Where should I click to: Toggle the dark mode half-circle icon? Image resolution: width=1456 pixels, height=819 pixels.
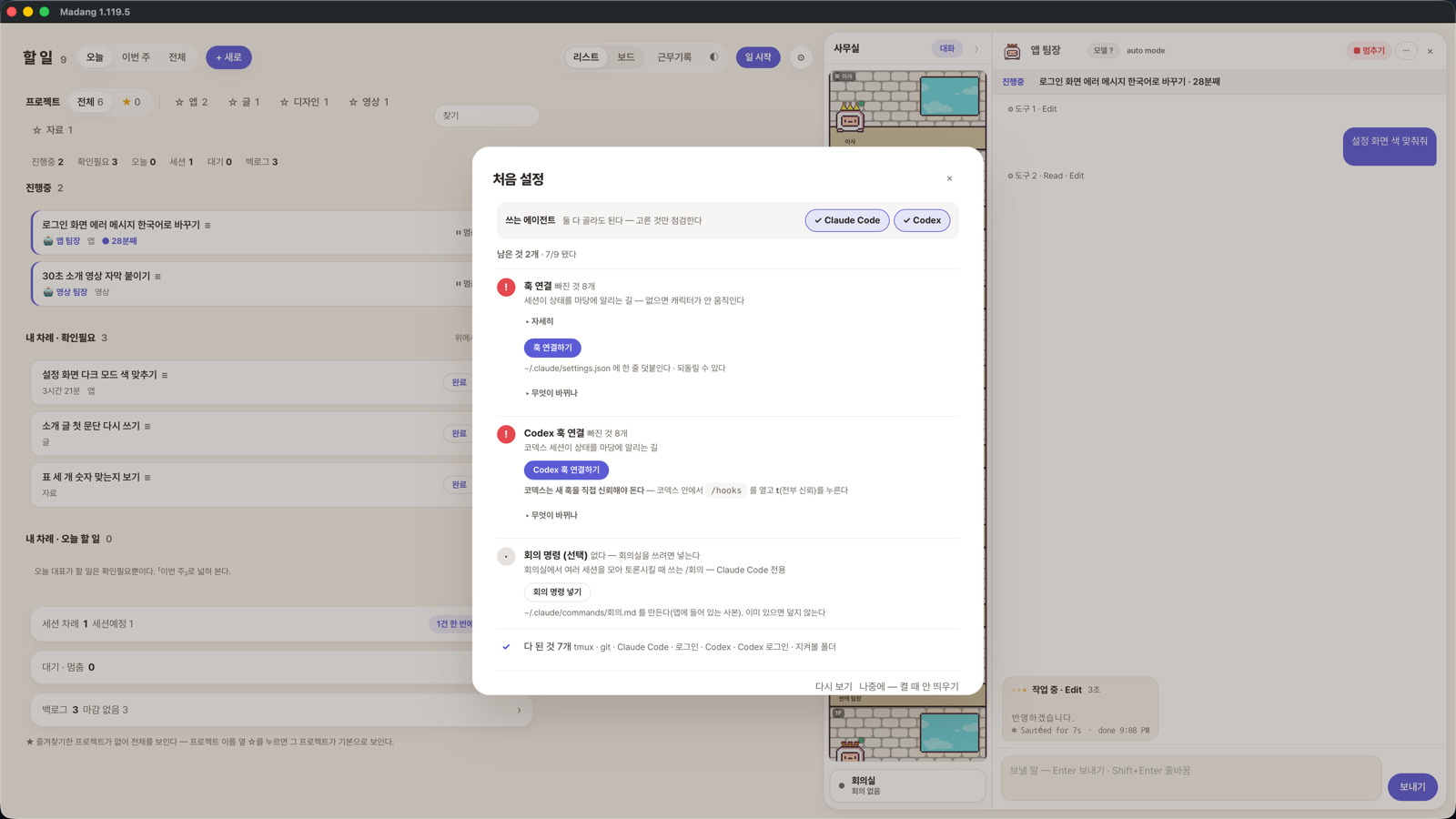tap(713, 57)
